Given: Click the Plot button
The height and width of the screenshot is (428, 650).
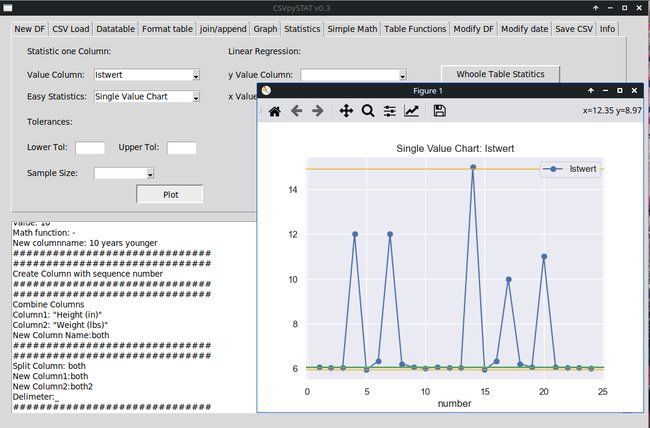Looking at the screenshot, I should tap(170, 195).
